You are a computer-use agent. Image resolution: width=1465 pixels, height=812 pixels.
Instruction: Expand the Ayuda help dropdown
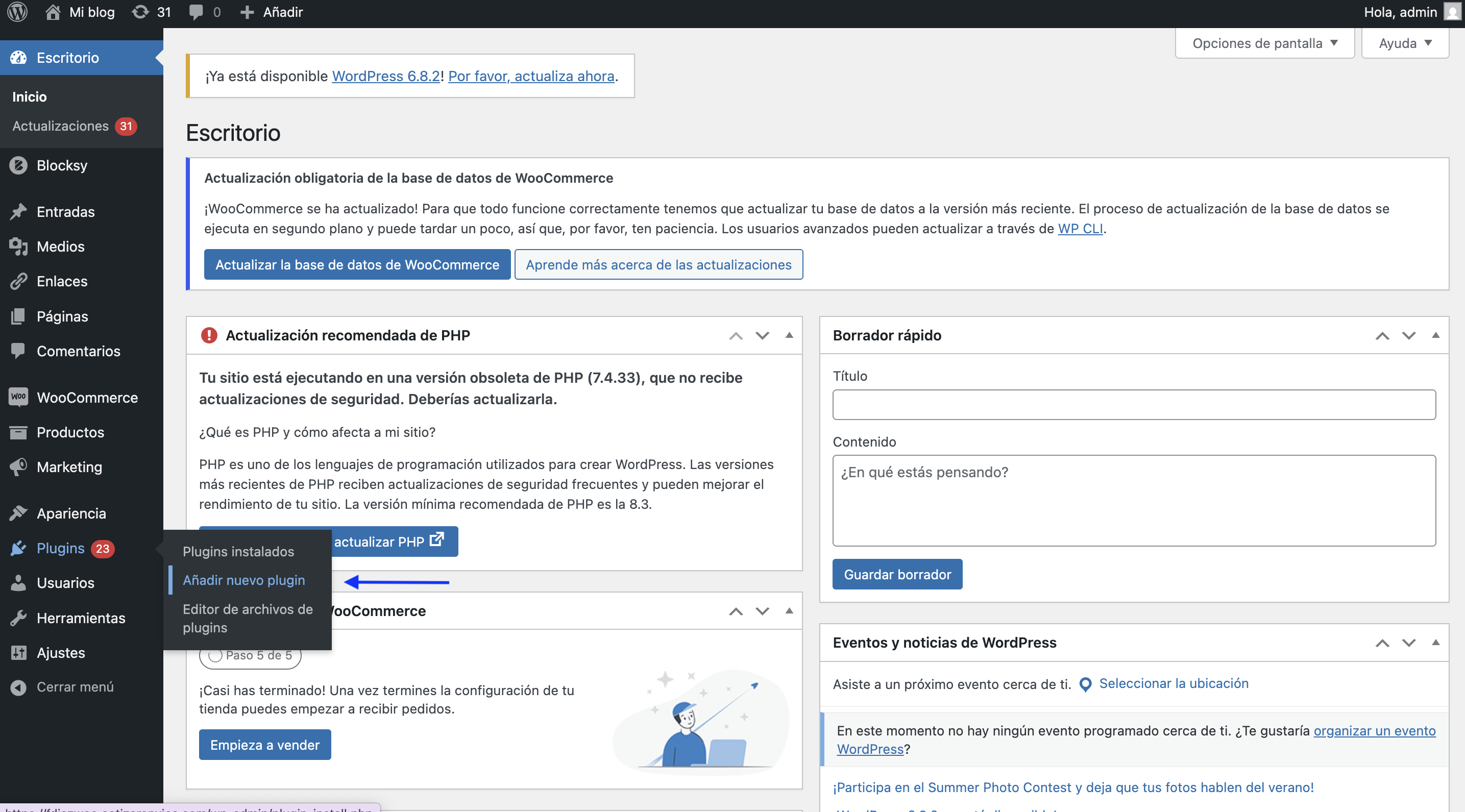pos(1405,43)
